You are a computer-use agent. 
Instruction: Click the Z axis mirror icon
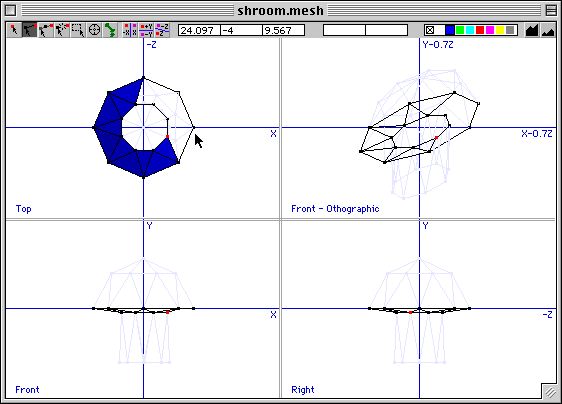[x=162, y=30]
